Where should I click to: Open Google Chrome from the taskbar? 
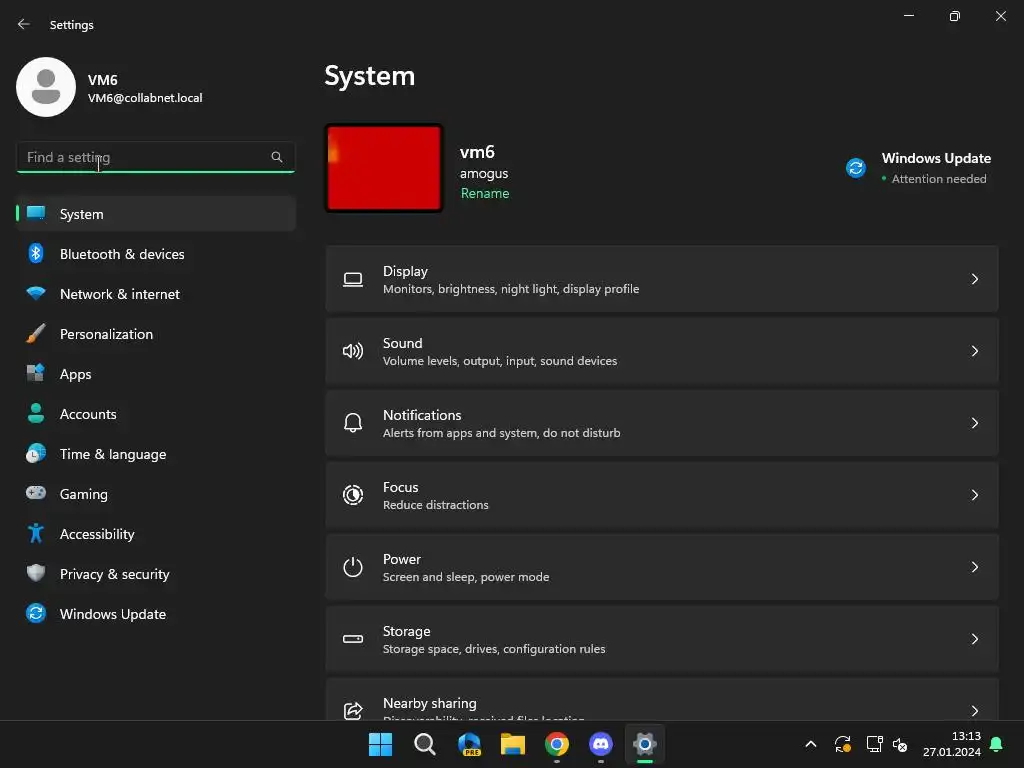pyautogui.click(x=557, y=744)
